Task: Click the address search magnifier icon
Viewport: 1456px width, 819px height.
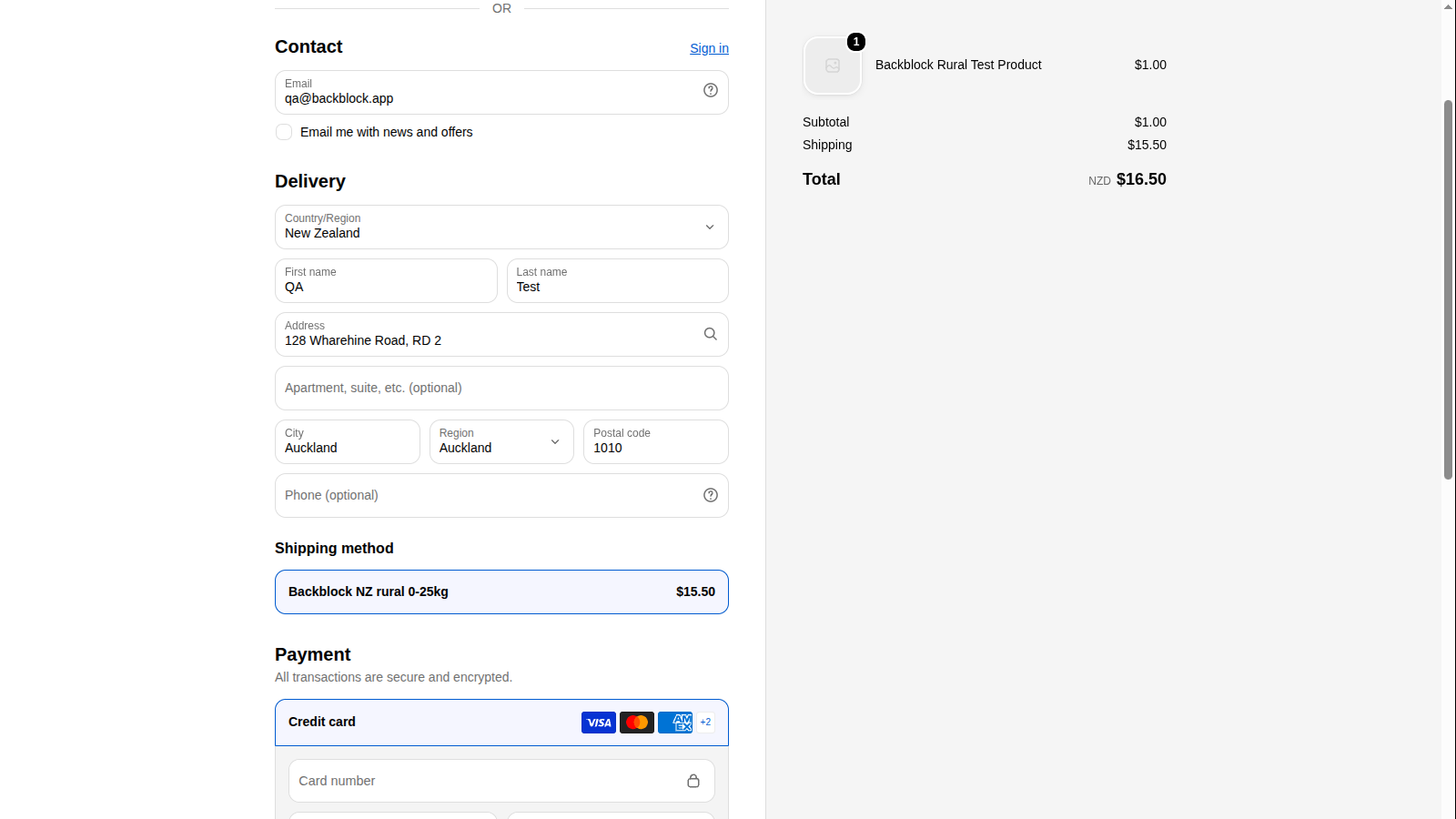Action: [x=711, y=334]
